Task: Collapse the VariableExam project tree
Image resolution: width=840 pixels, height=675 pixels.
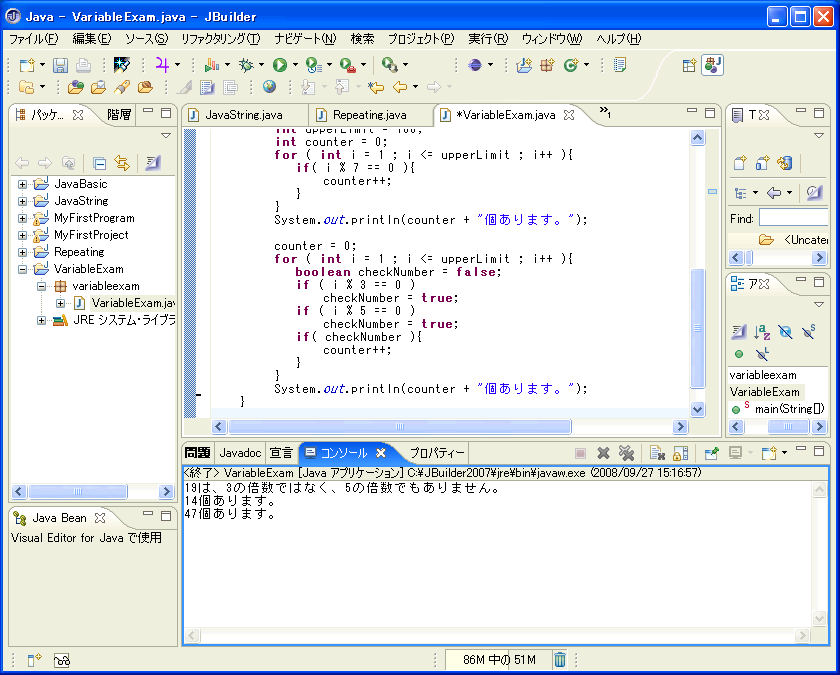Action: coord(22,269)
